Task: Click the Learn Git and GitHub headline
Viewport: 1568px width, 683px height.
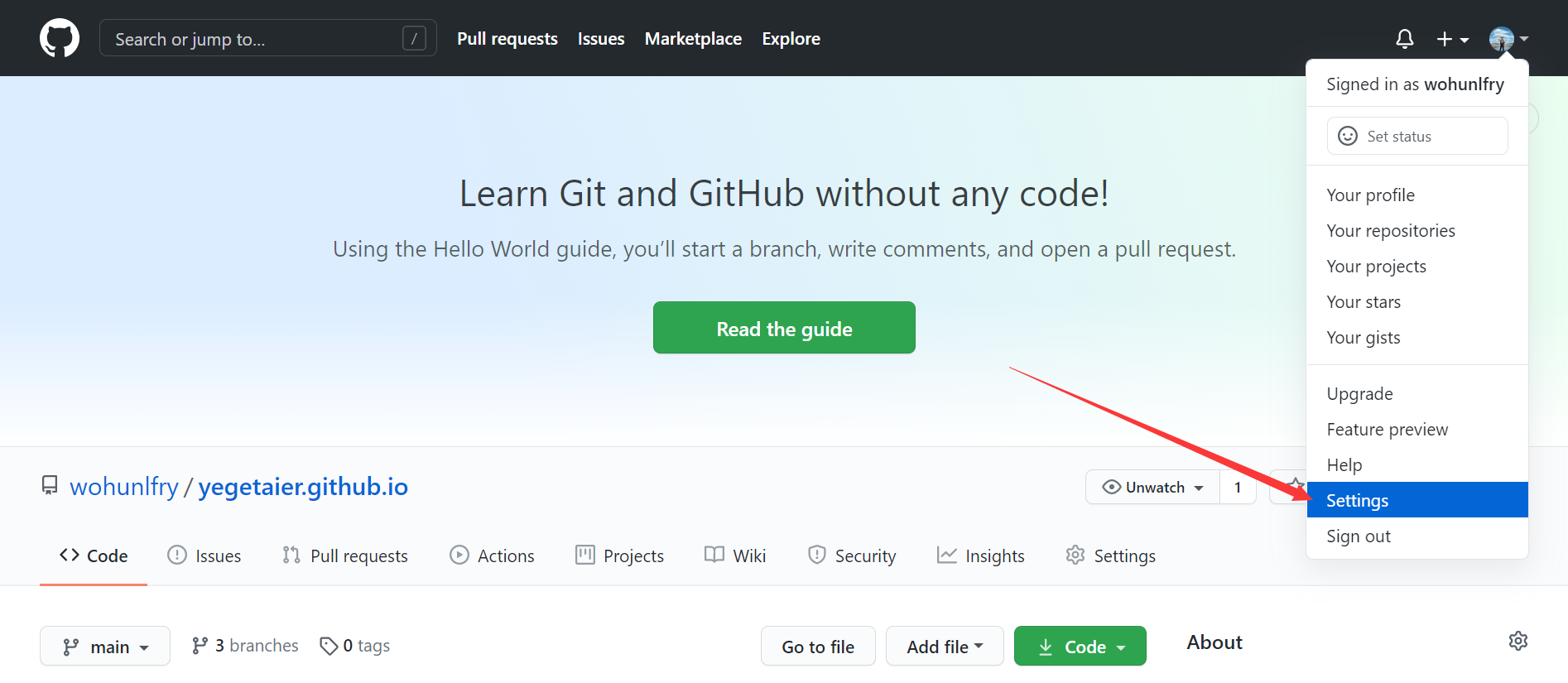Action: pyautogui.click(x=784, y=194)
